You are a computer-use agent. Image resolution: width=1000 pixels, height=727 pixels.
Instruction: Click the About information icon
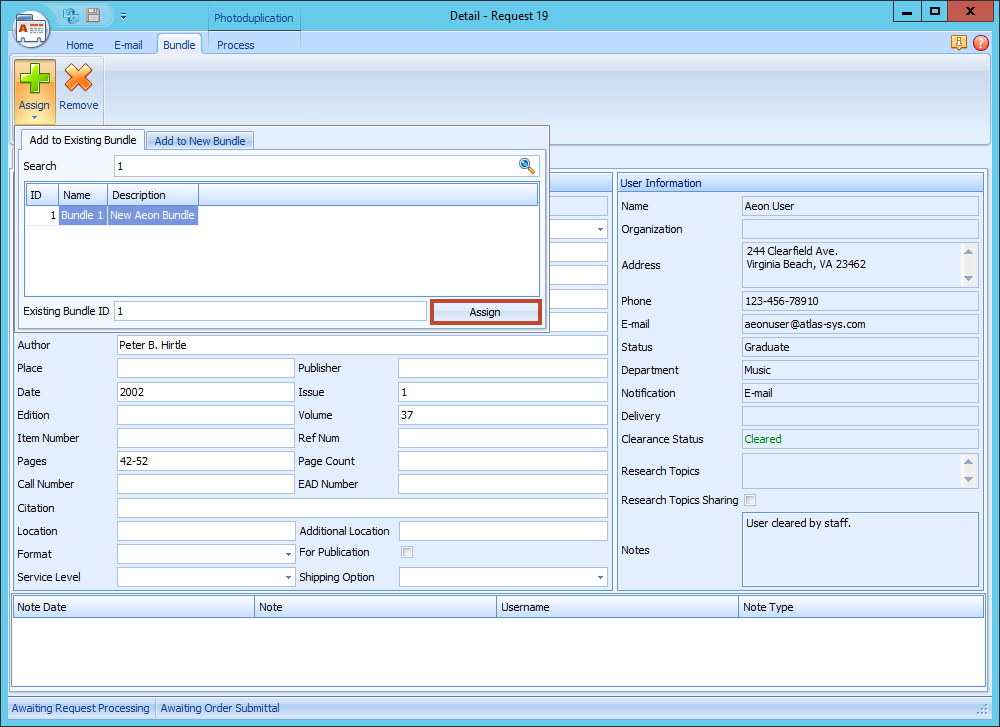(x=959, y=43)
